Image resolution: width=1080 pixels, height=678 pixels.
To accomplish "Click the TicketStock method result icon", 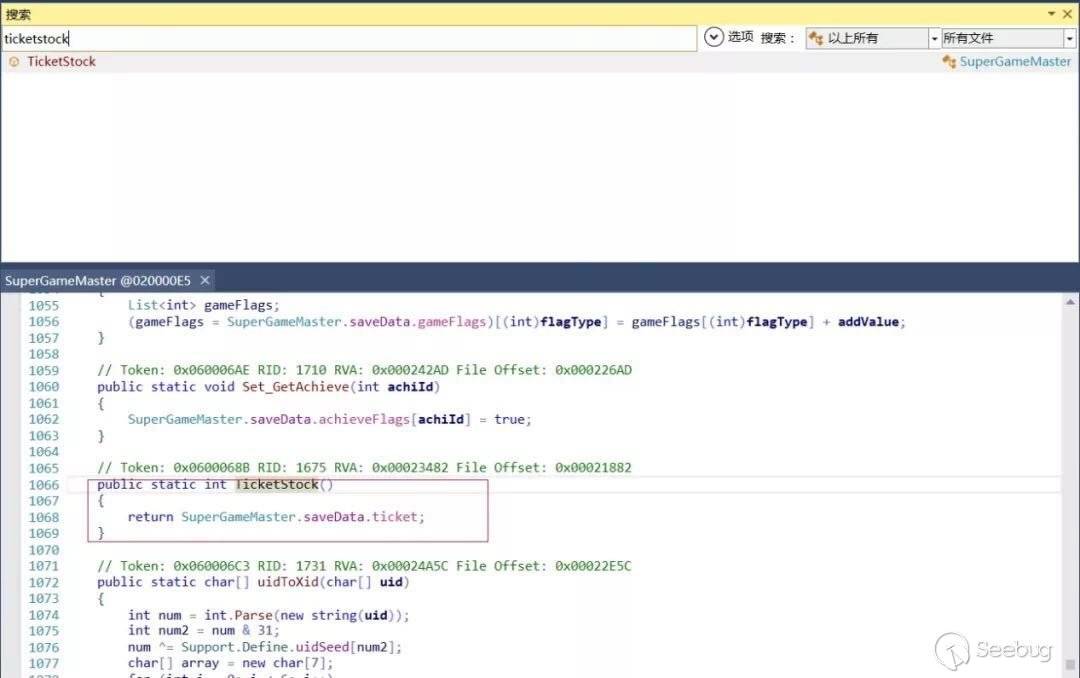I will click(14, 62).
